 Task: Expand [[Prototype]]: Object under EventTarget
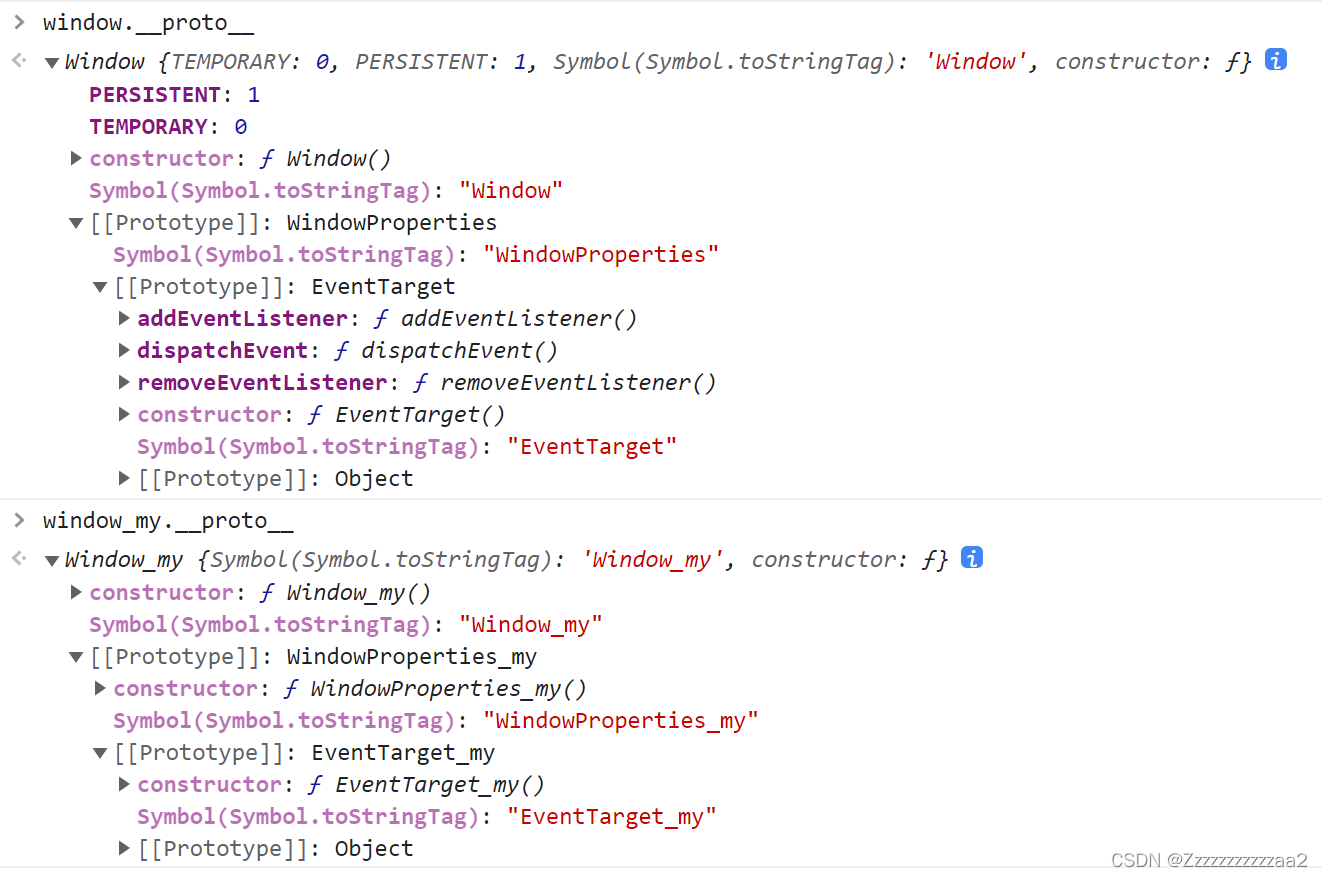pyautogui.click(x=124, y=478)
